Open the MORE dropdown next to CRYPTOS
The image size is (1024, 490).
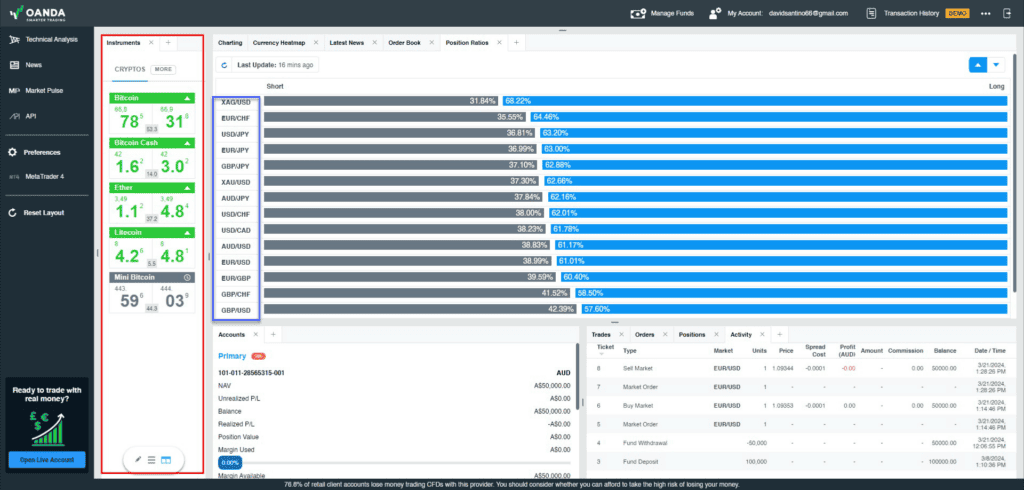point(163,69)
